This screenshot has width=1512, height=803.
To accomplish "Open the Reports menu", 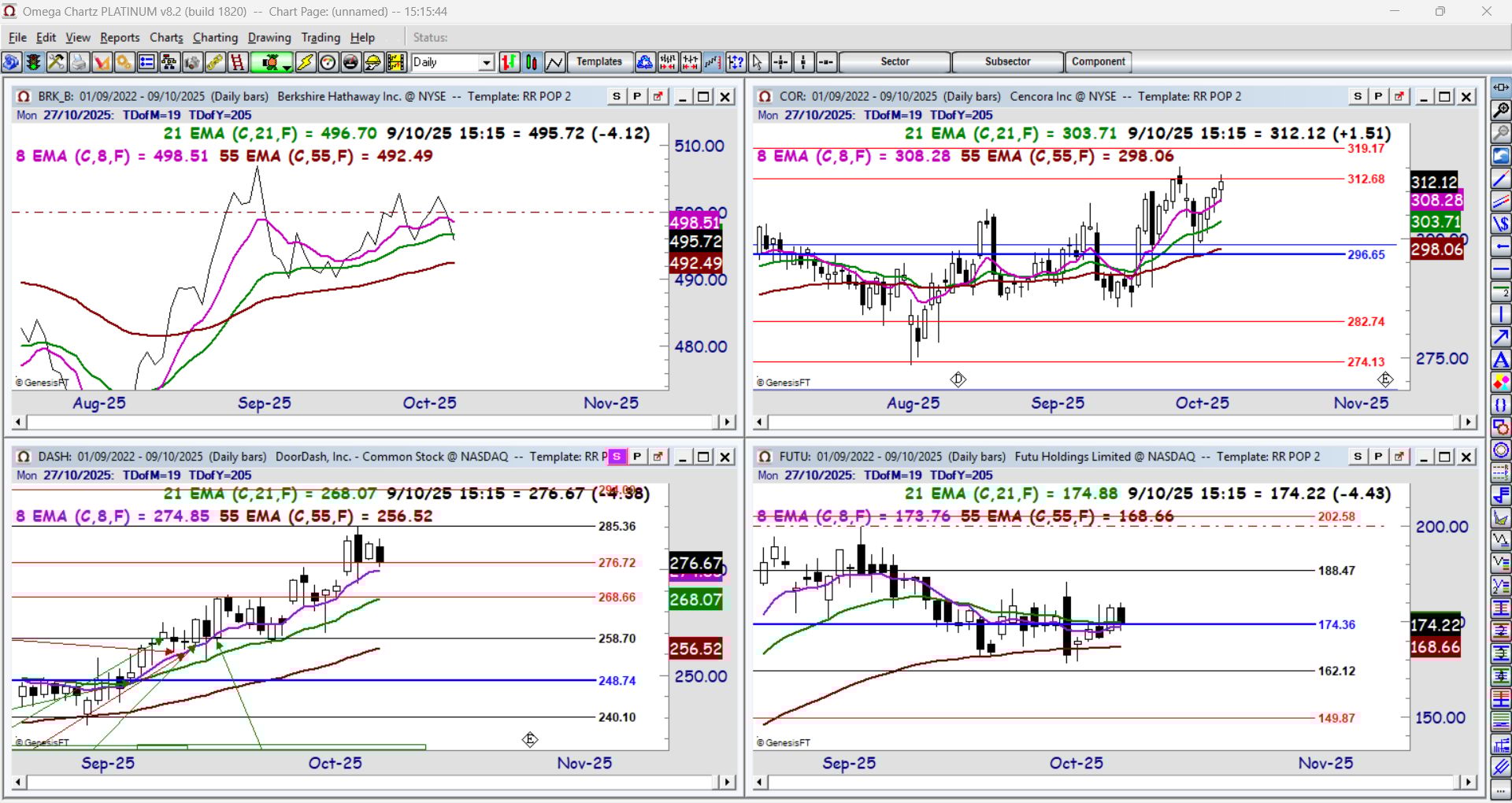I will 120,38.
